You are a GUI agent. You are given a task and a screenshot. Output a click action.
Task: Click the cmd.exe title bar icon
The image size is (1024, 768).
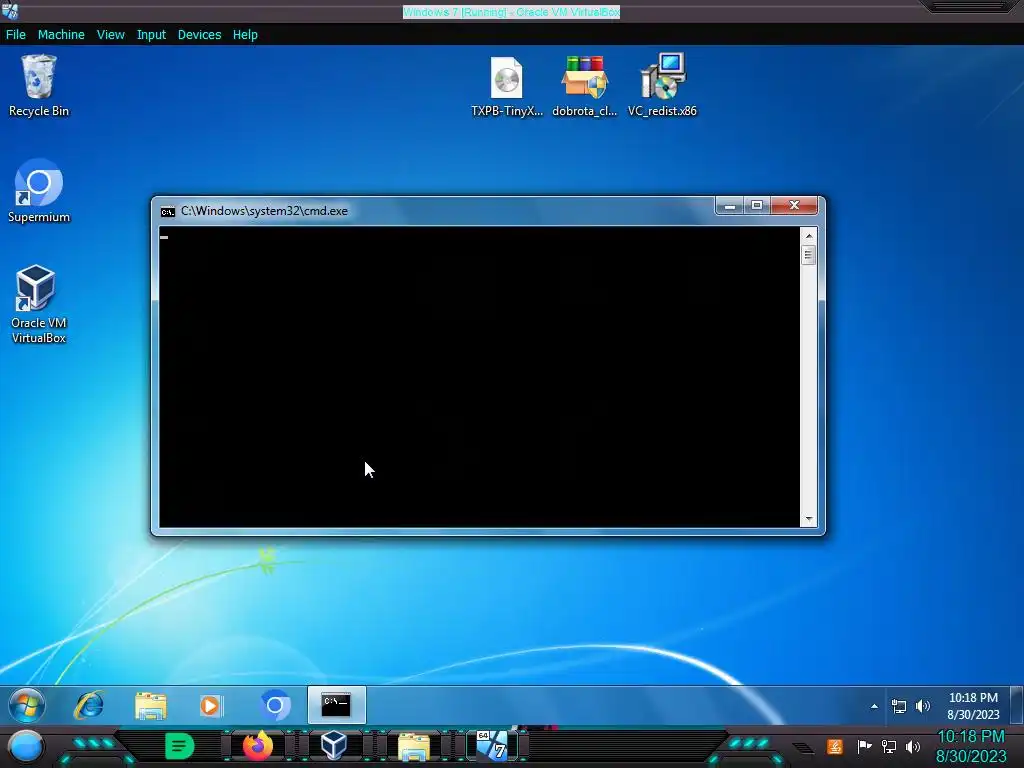[x=168, y=212]
